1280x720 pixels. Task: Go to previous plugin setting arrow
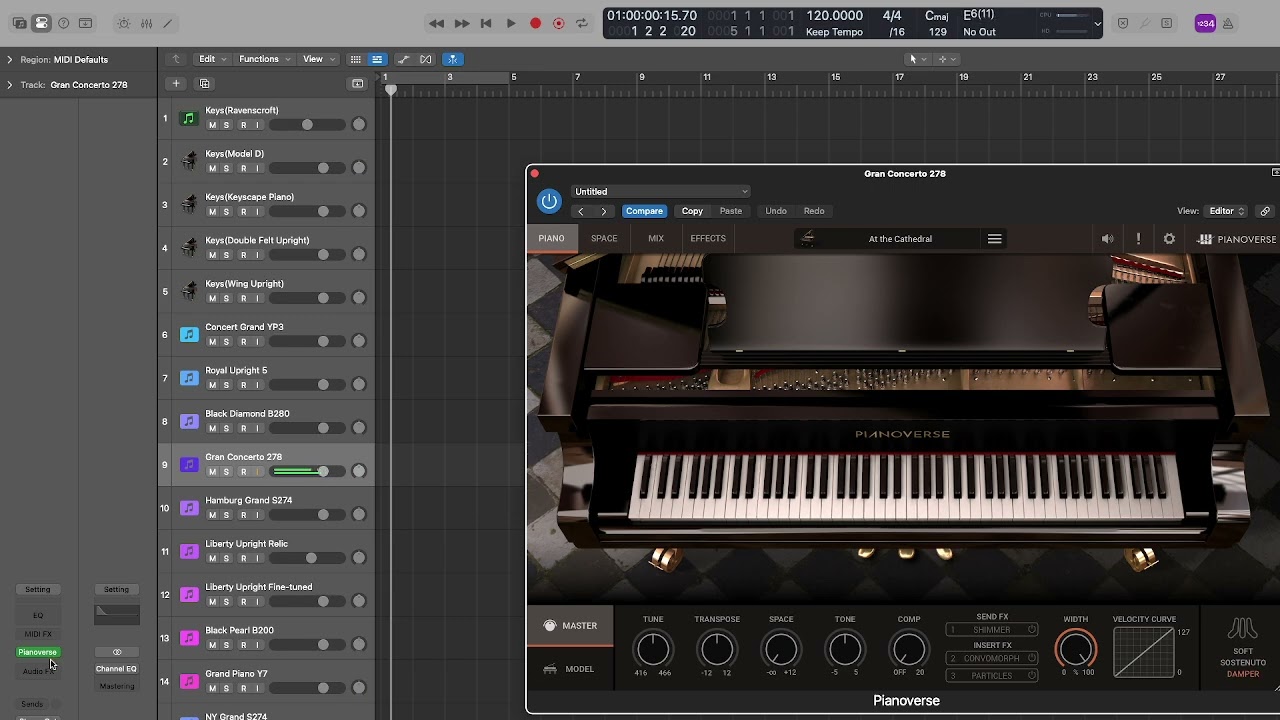(x=581, y=211)
